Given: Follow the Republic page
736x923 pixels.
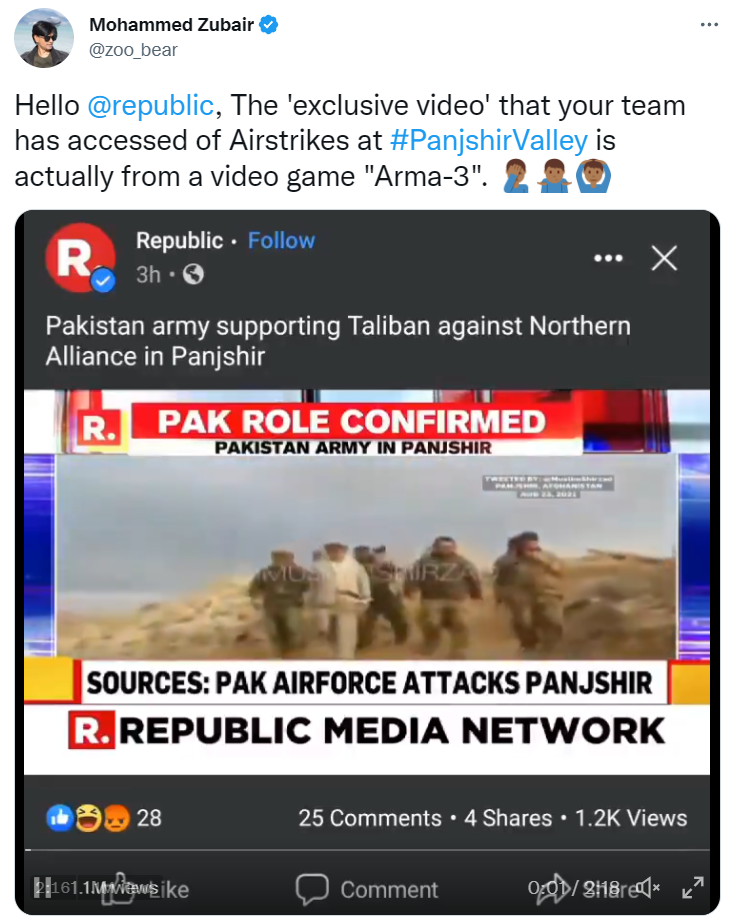Looking at the screenshot, I should click(x=281, y=241).
